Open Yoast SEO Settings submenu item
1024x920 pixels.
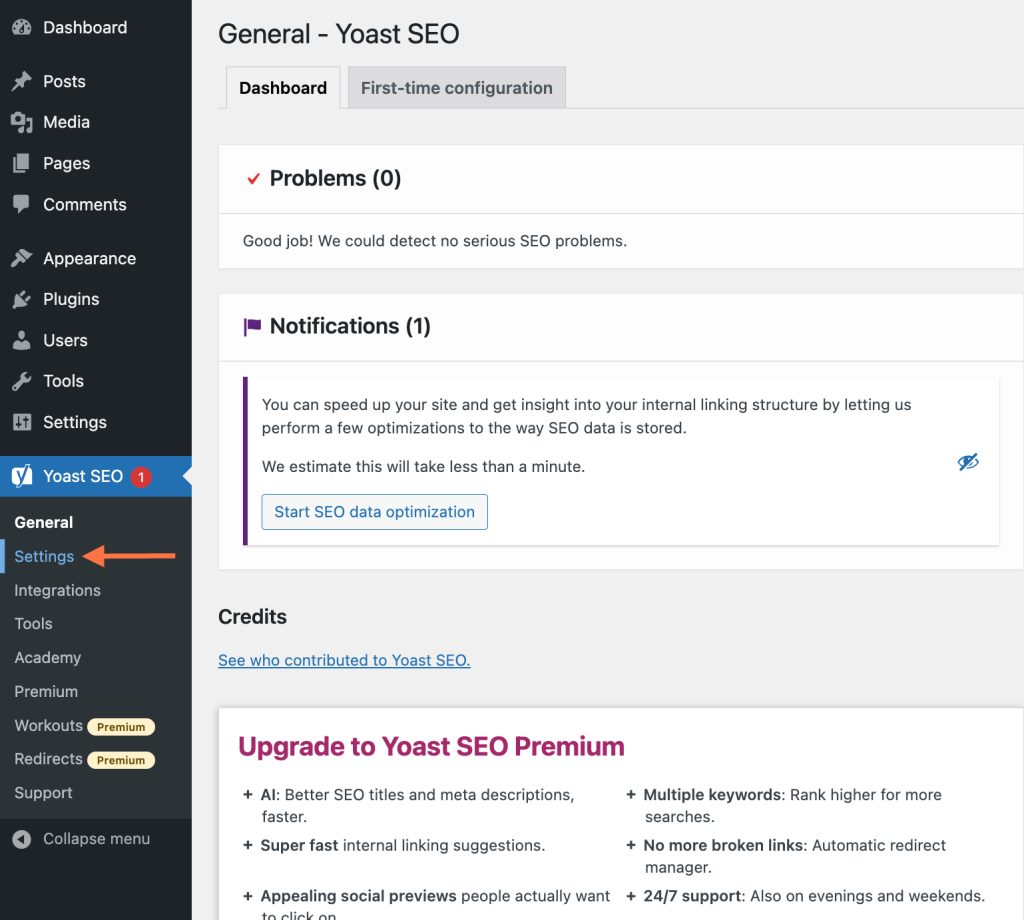[x=44, y=556]
